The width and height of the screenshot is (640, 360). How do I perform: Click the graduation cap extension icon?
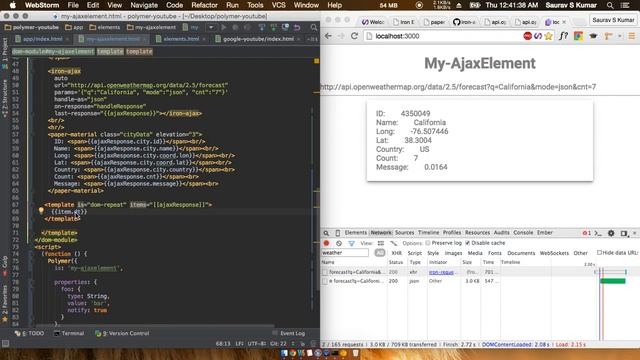coord(593,36)
